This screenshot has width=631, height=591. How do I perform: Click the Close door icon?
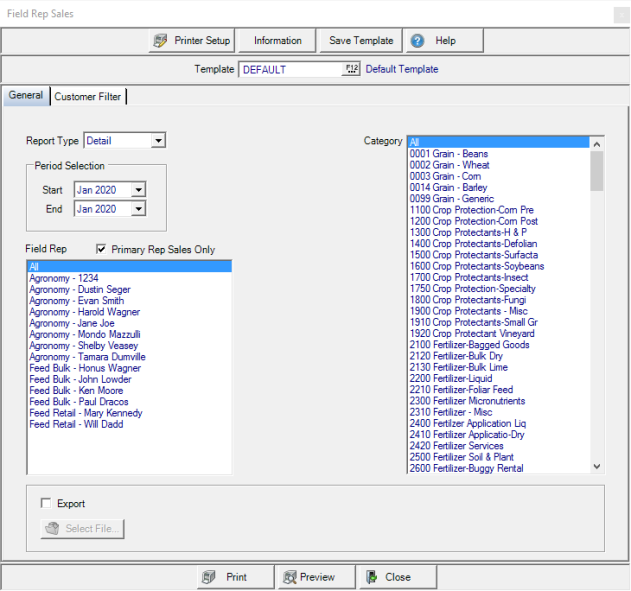click(x=371, y=577)
